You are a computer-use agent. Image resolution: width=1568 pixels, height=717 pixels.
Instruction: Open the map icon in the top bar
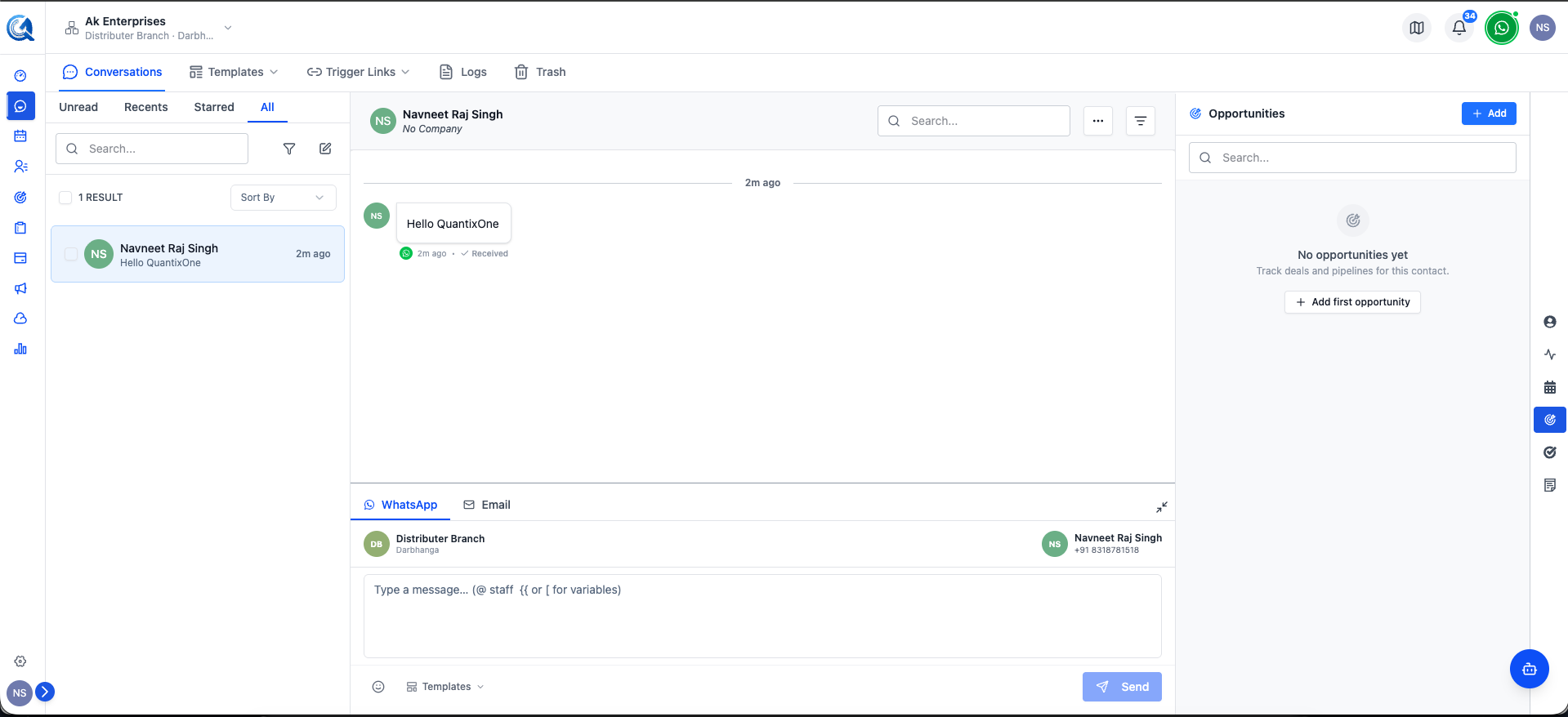pos(1417,28)
